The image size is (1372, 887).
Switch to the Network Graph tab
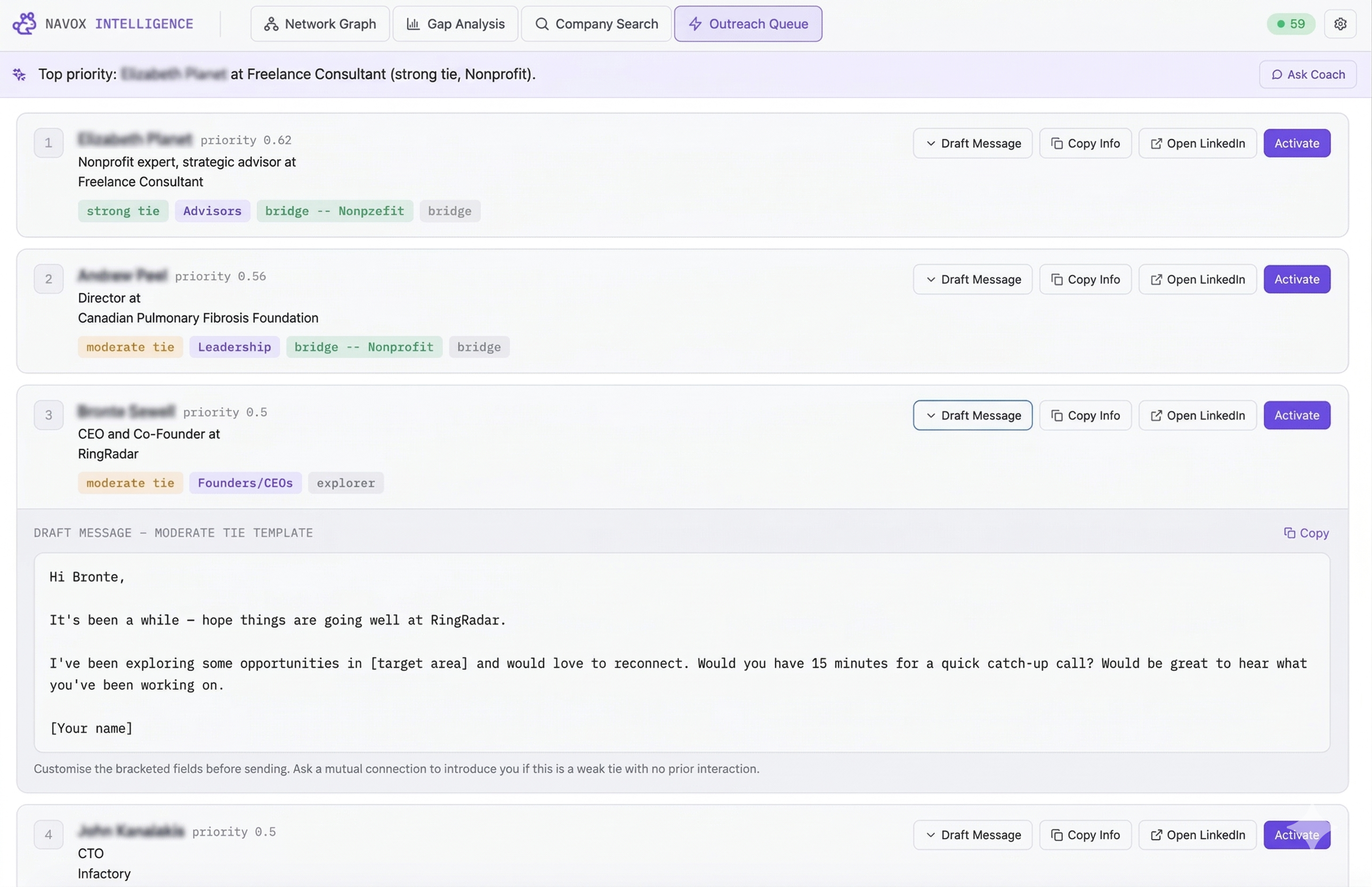click(x=320, y=24)
